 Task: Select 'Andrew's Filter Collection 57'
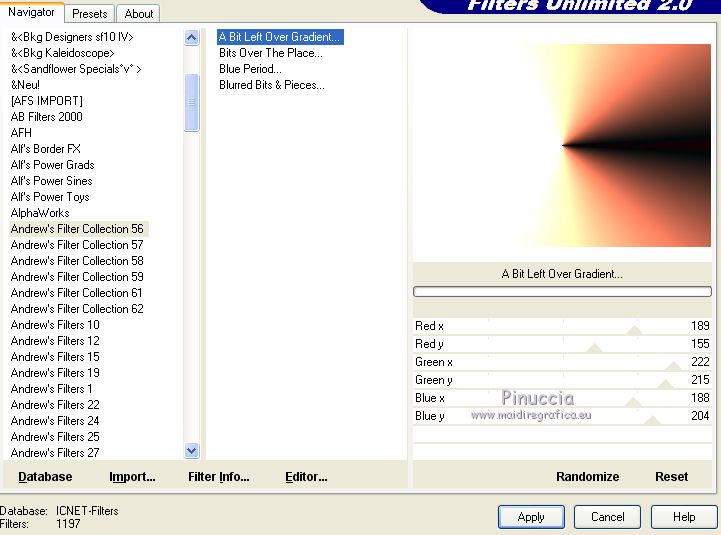click(x=77, y=245)
